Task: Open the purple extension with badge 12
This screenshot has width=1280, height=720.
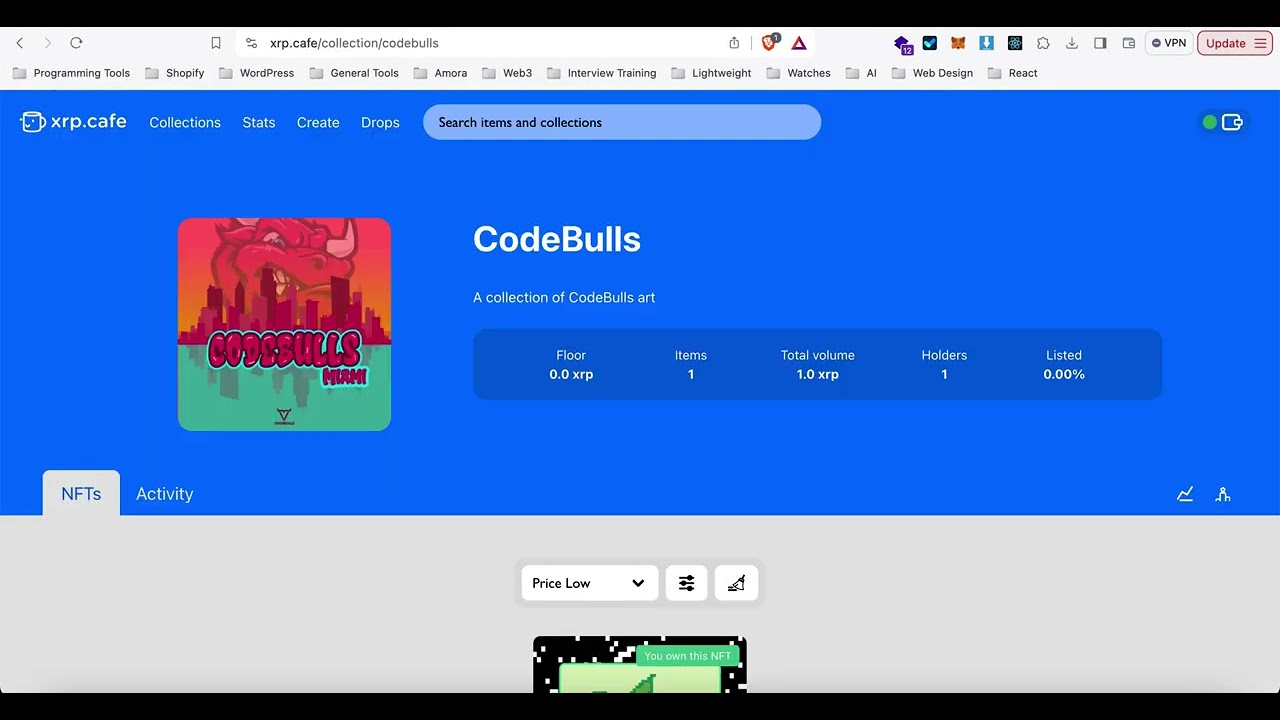Action: (x=903, y=44)
